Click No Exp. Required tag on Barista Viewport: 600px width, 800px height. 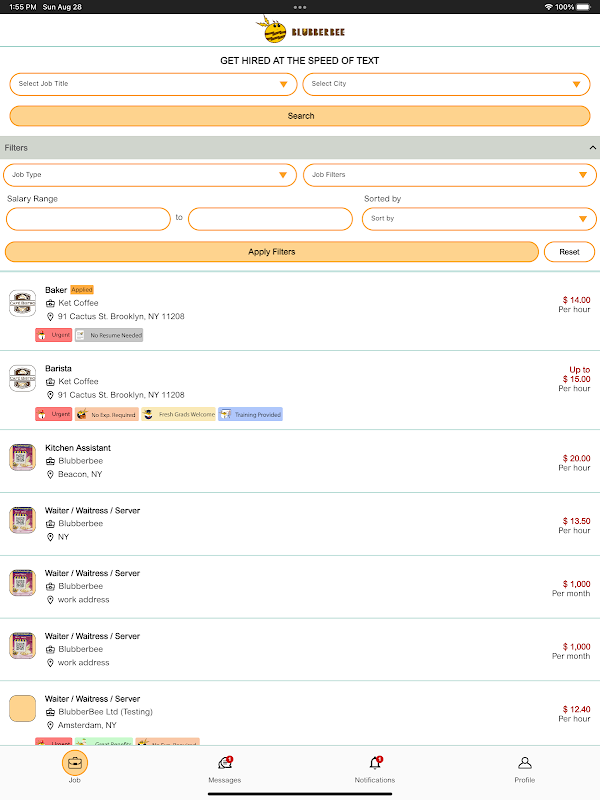click(x=107, y=414)
